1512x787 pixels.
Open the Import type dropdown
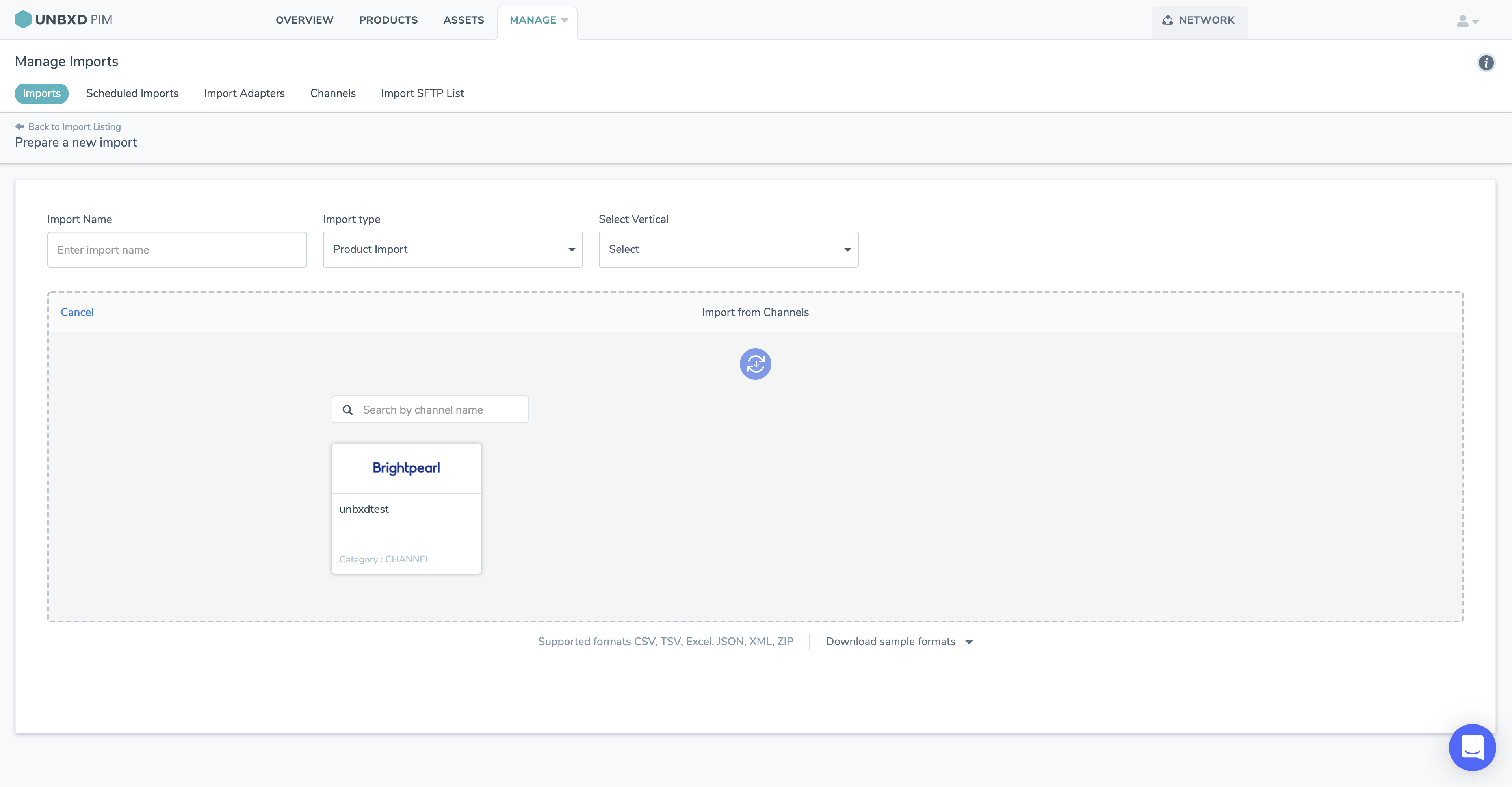click(453, 250)
